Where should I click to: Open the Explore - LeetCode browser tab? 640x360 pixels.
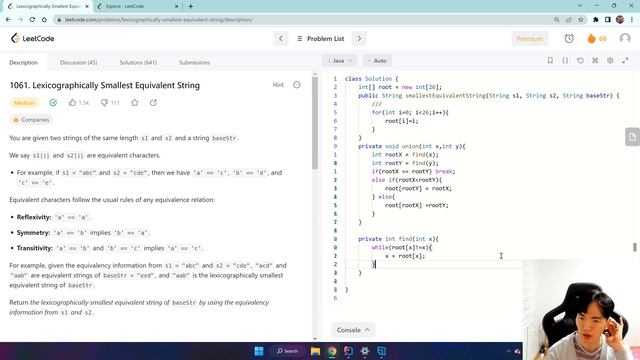pos(138,6)
